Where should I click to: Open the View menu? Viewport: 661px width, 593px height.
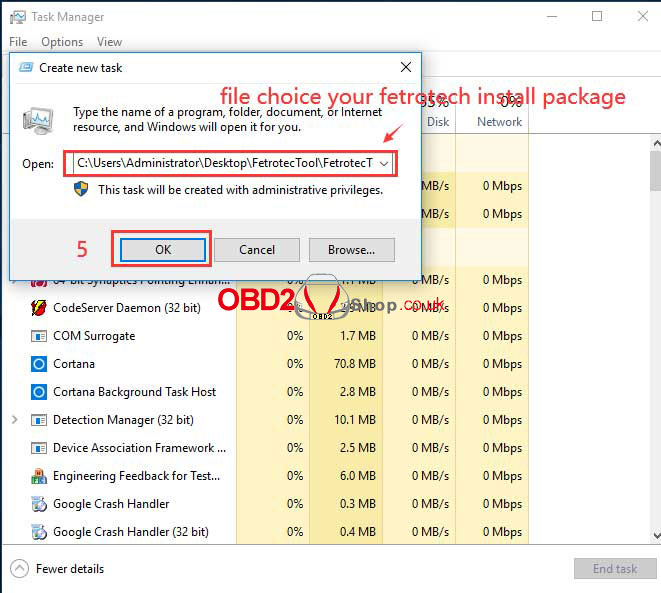(x=109, y=42)
